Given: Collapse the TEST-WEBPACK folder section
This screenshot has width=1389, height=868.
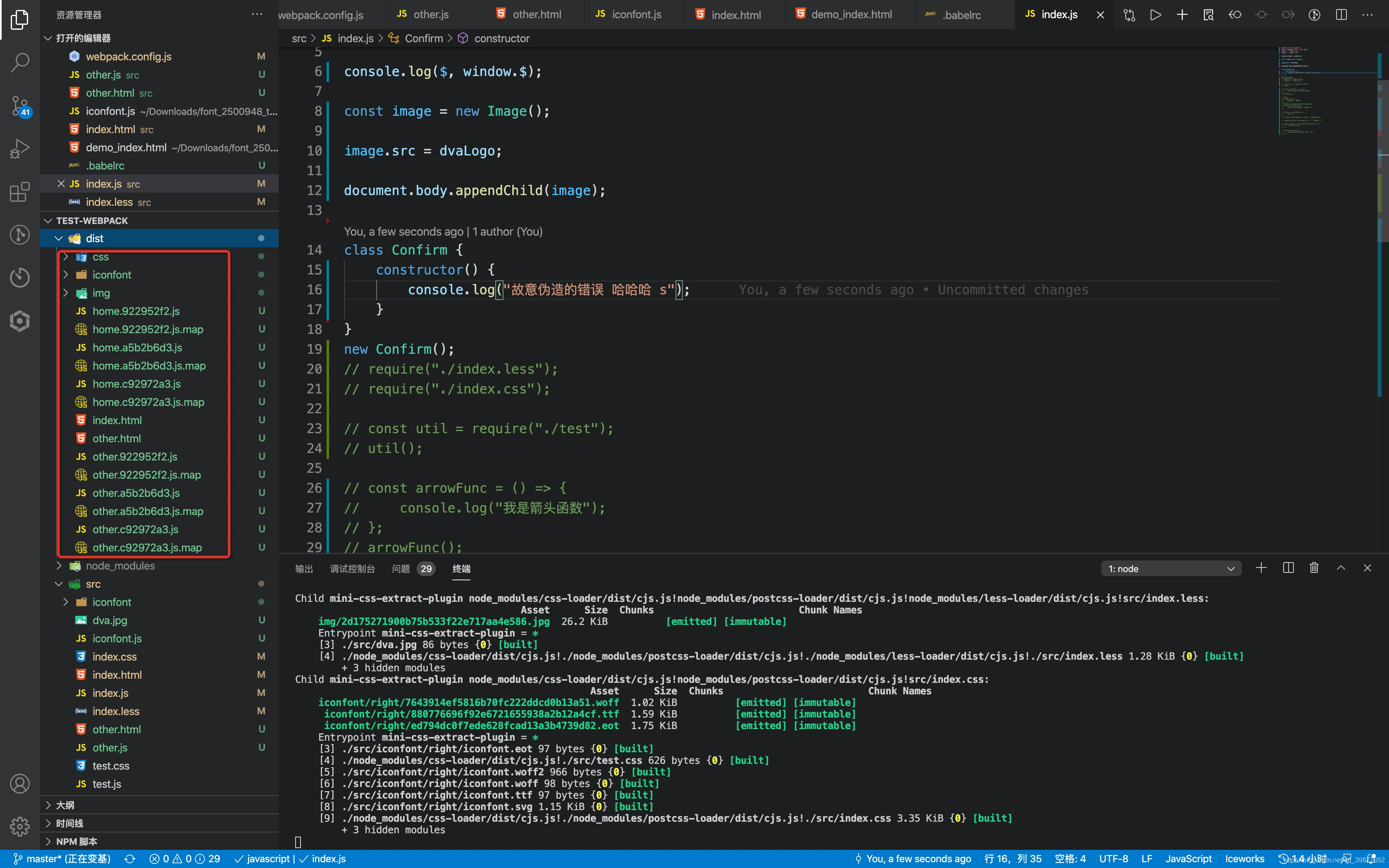Looking at the screenshot, I should pos(48,220).
